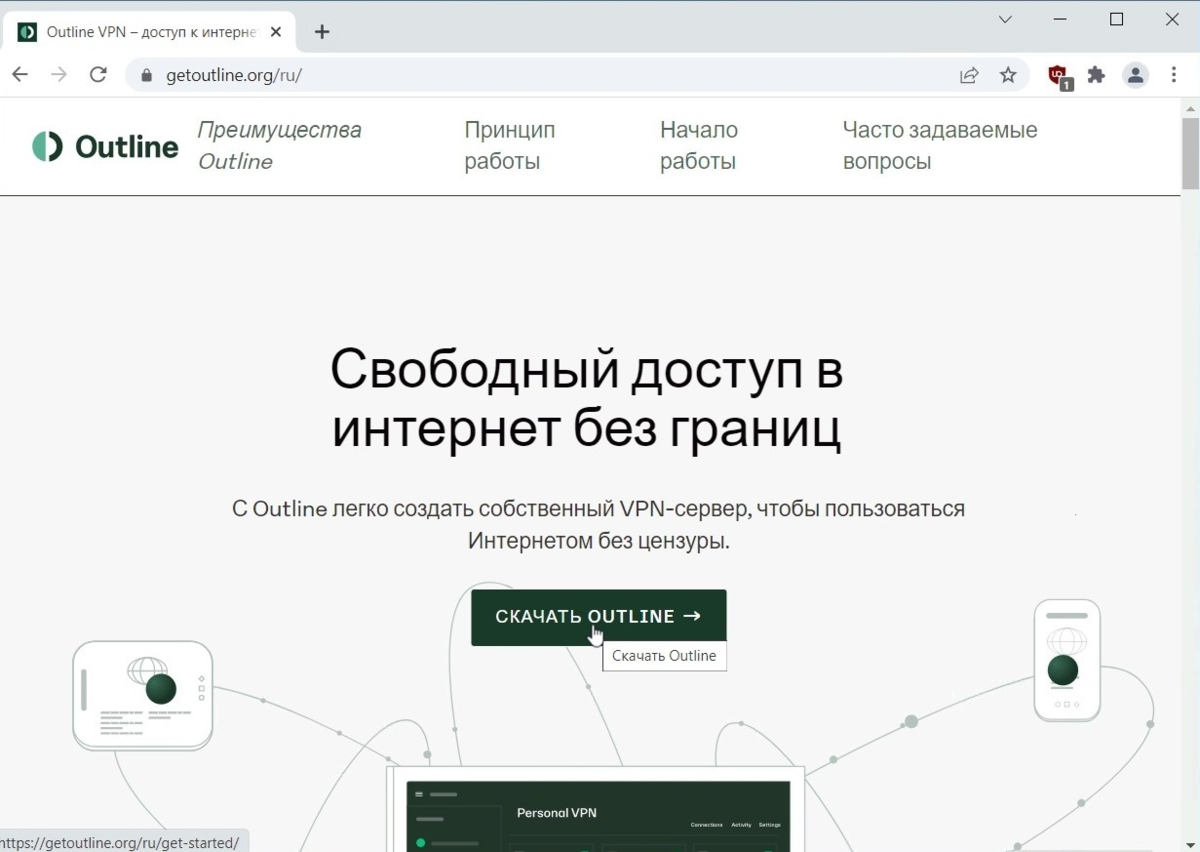
Task: Close the Outline VPN tab
Action: coord(276,32)
